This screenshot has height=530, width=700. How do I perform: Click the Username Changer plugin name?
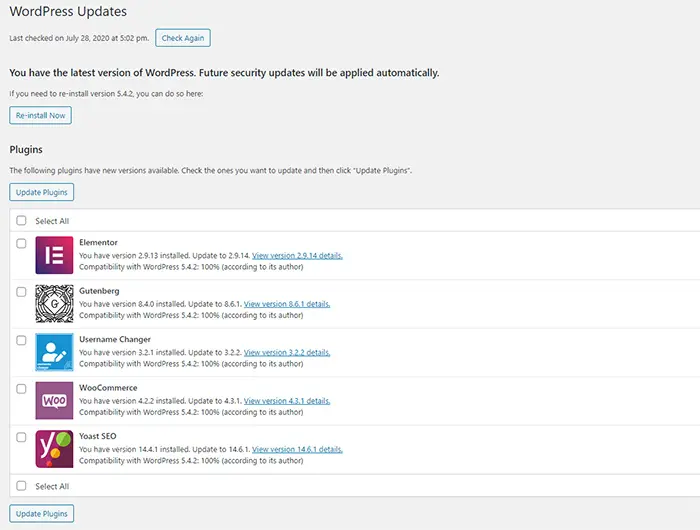point(115,339)
